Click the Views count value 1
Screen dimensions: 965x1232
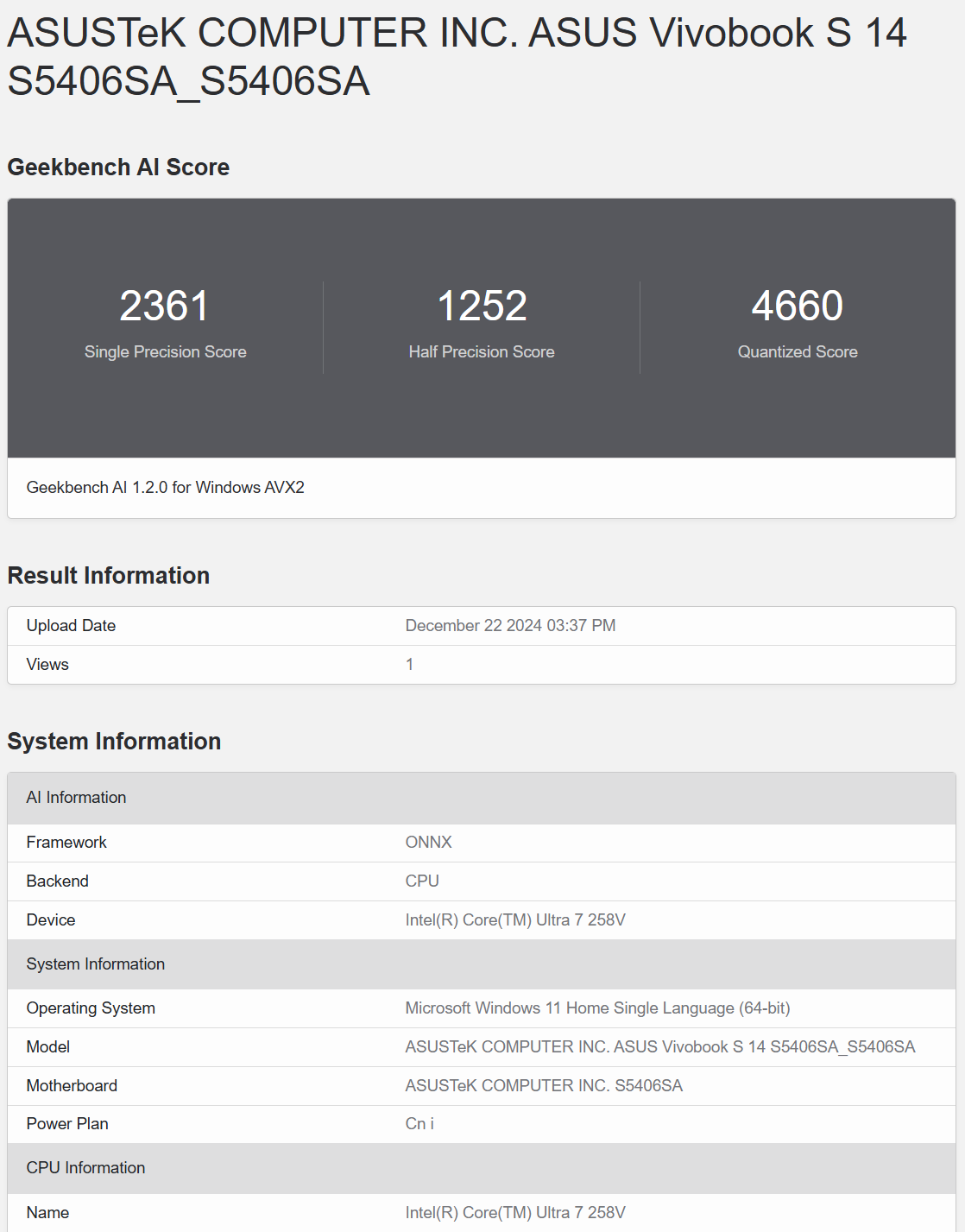pos(410,664)
